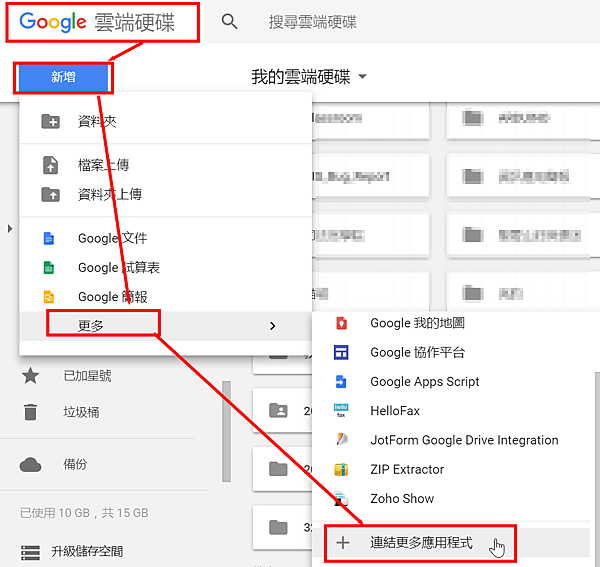
Task: Click the Google 雲端硬碟 logo
Action: [97, 22]
